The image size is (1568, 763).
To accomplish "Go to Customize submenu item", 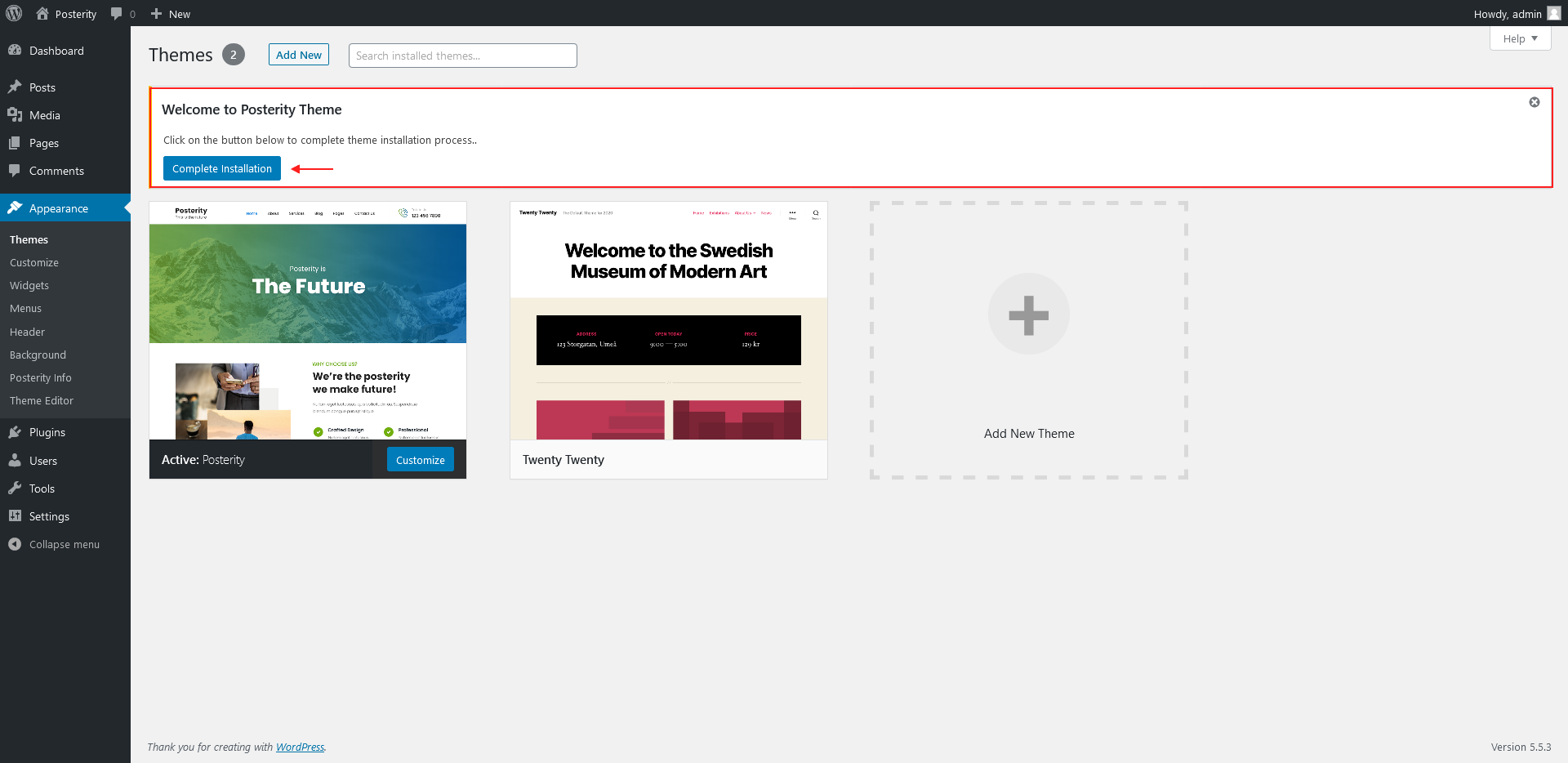I will 34,262.
